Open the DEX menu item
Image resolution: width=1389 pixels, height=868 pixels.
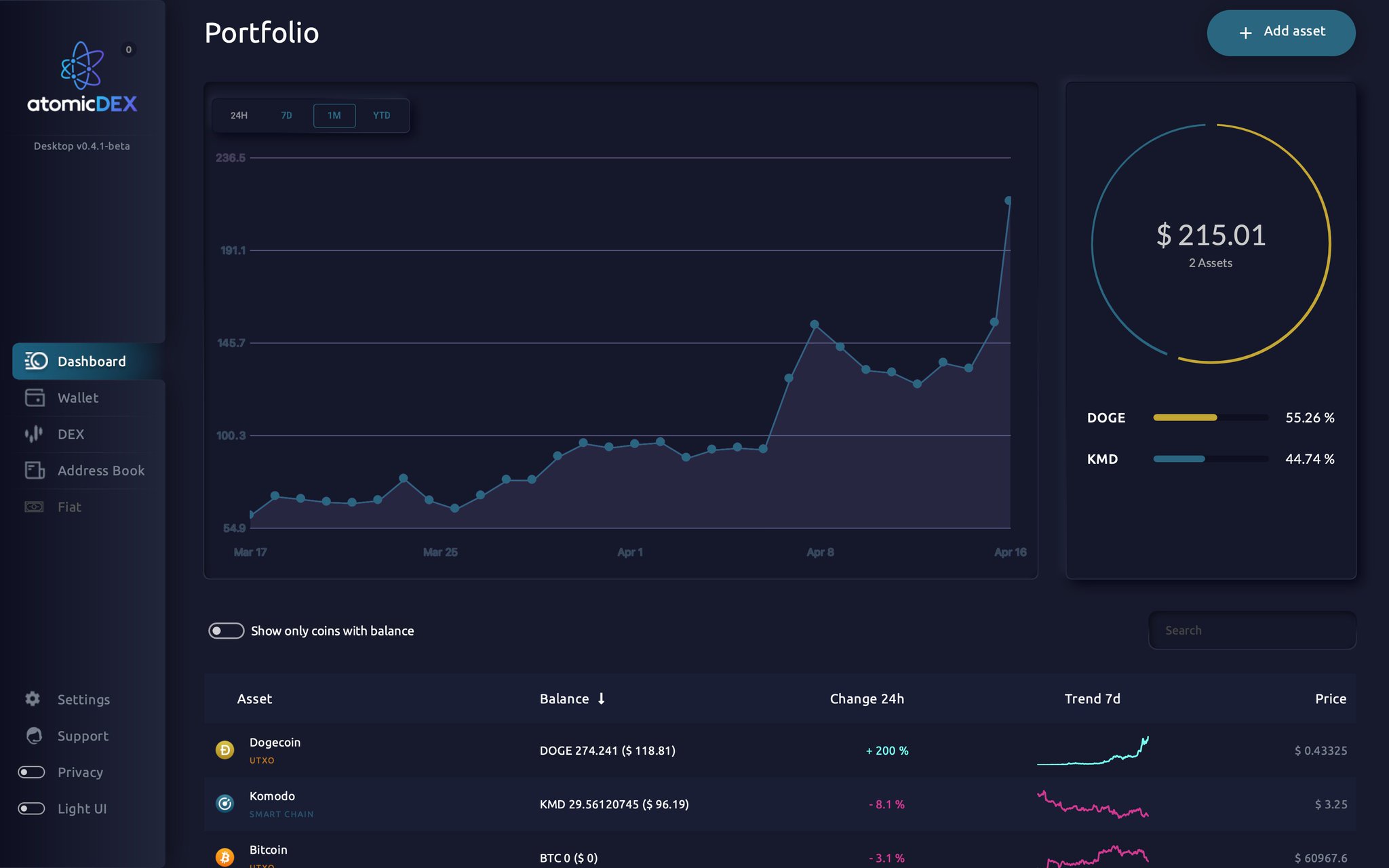coord(88,434)
